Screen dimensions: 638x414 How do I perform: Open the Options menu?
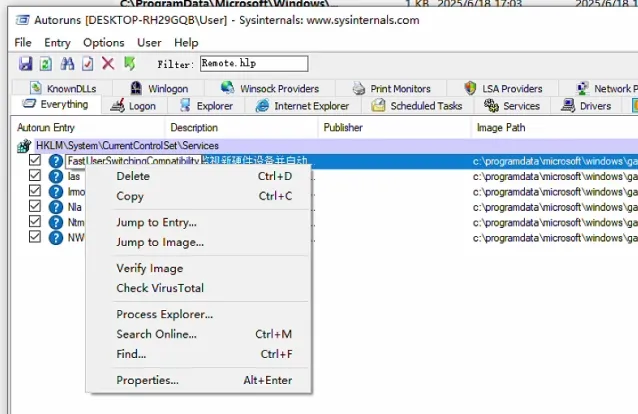tap(104, 42)
